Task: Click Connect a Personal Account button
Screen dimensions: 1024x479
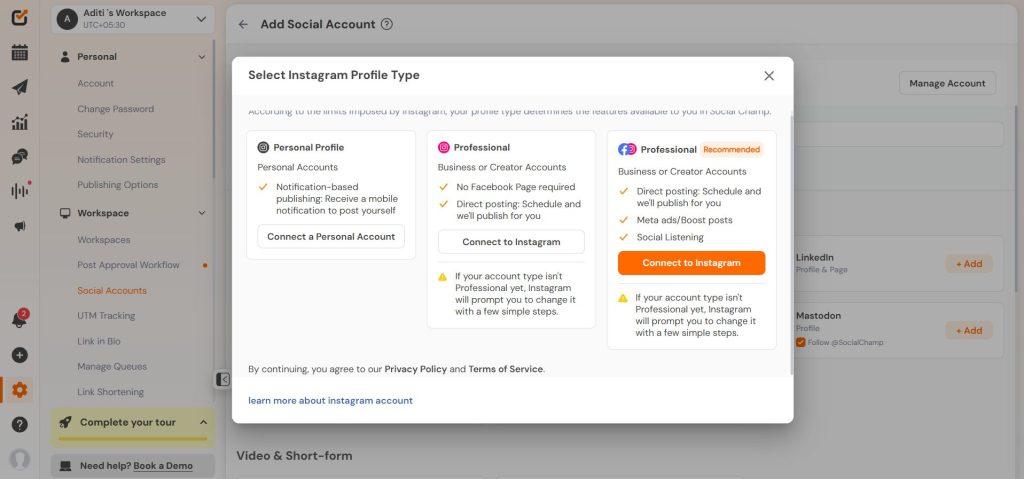Action: [x=331, y=237]
